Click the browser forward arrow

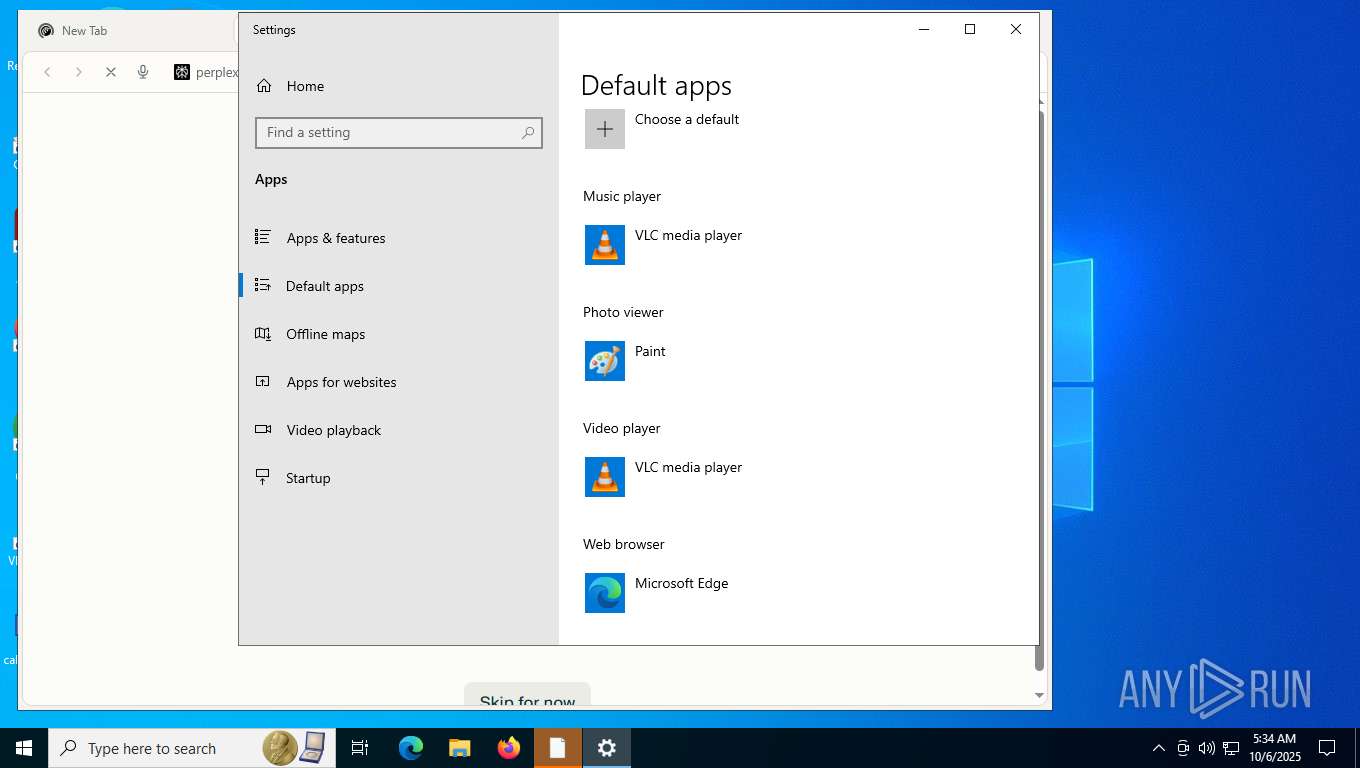click(79, 72)
